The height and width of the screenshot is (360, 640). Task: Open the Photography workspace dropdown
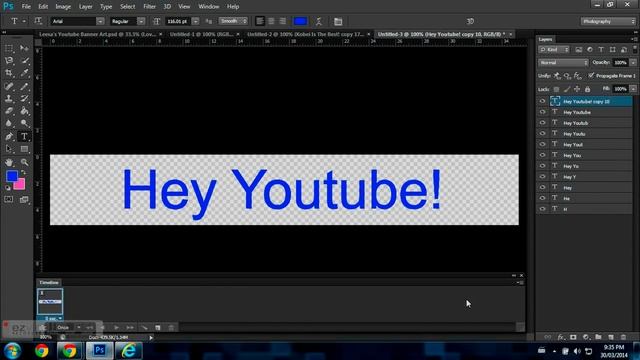pyautogui.click(x=608, y=21)
